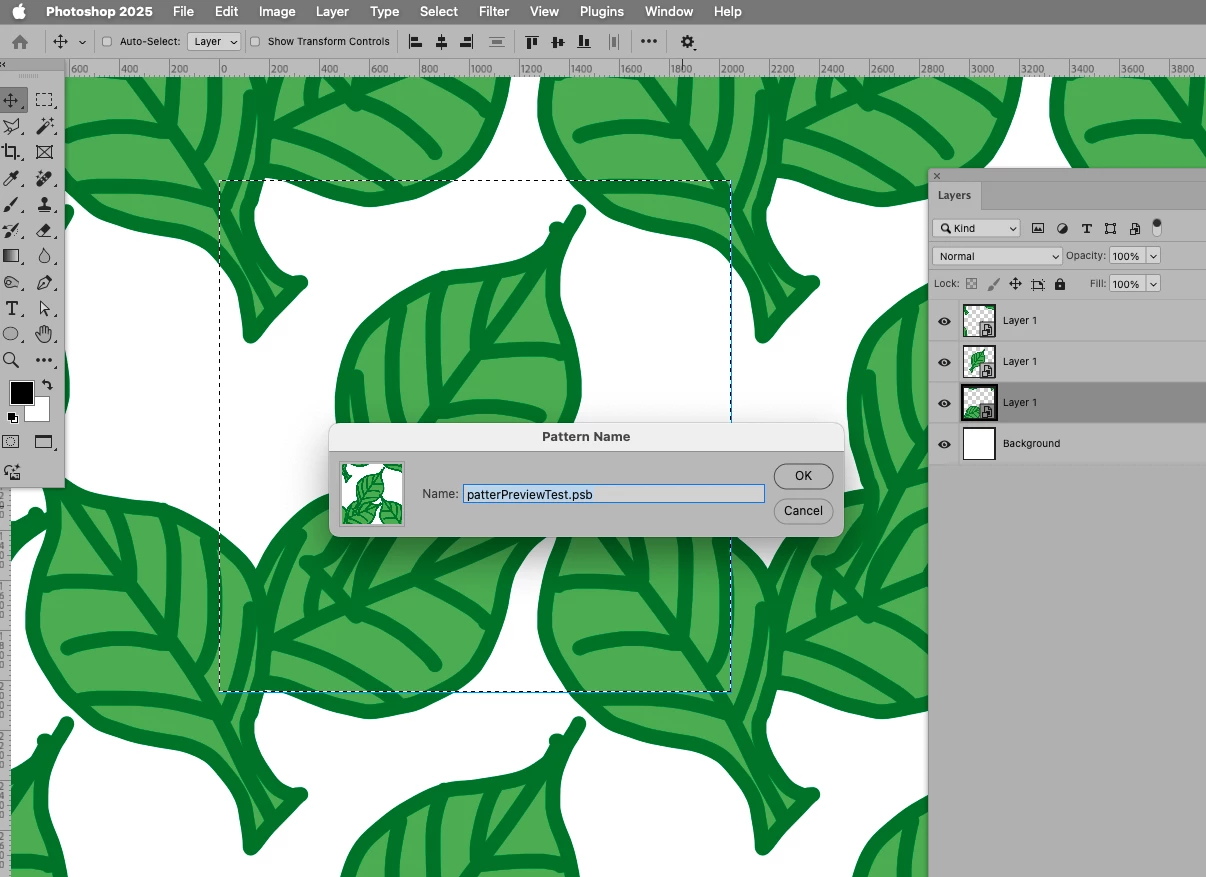Select the Frame tool
The height and width of the screenshot is (877, 1206).
44,152
